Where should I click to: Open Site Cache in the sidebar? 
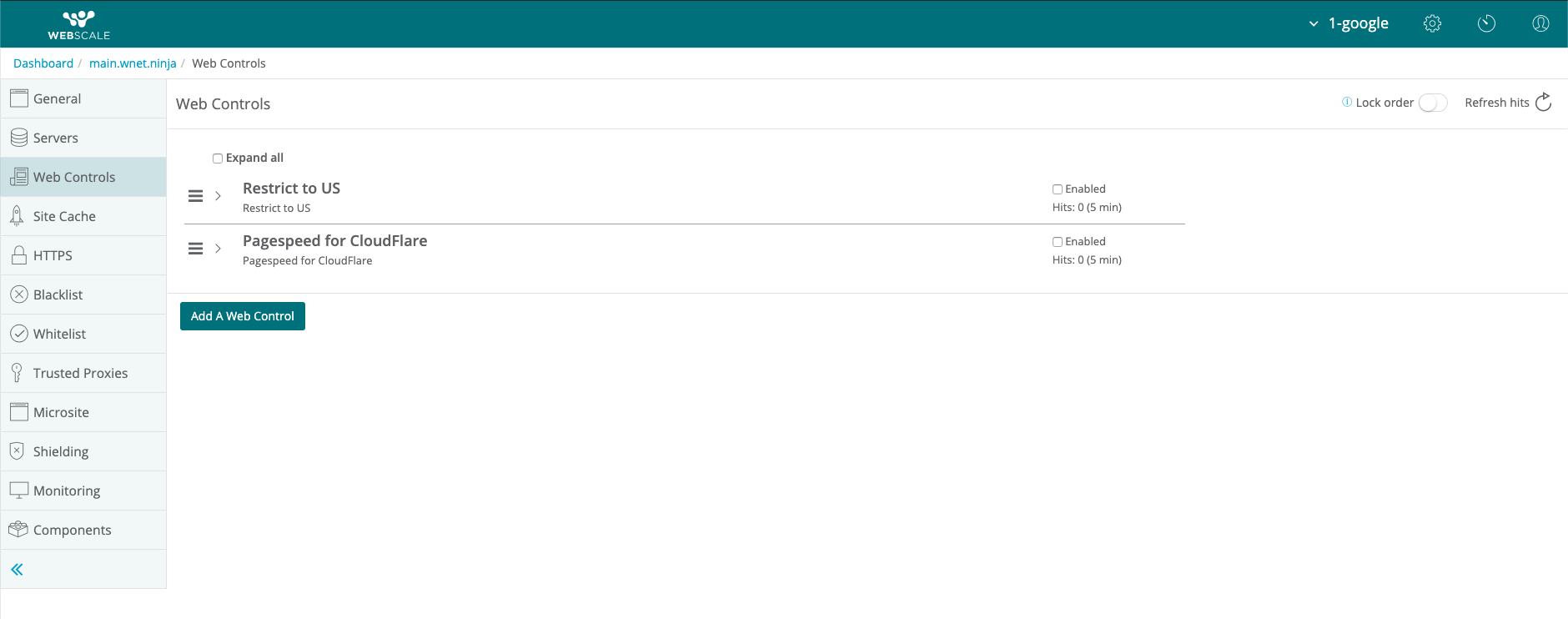64,216
